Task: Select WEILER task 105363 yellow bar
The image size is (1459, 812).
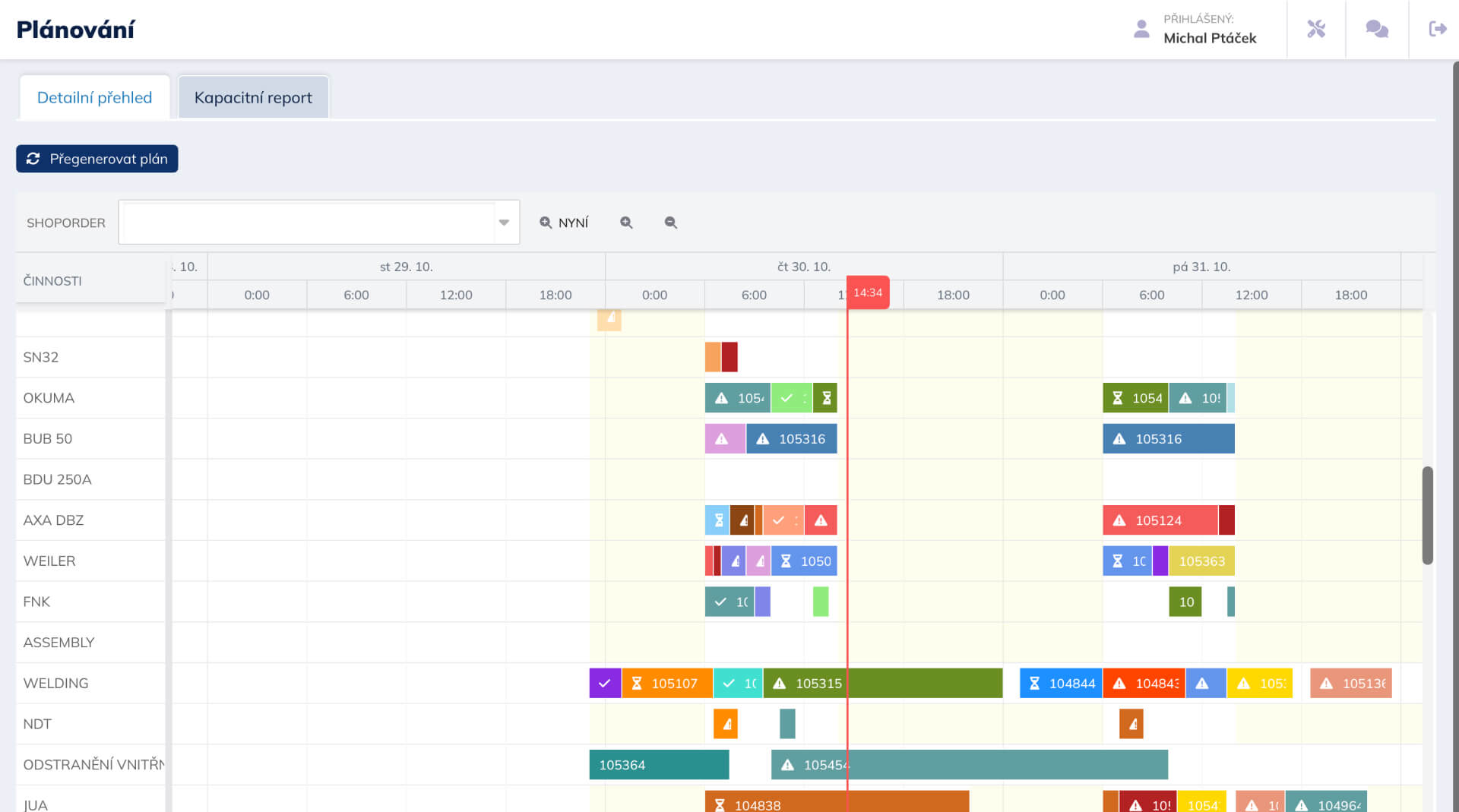Action: pos(1201,561)
